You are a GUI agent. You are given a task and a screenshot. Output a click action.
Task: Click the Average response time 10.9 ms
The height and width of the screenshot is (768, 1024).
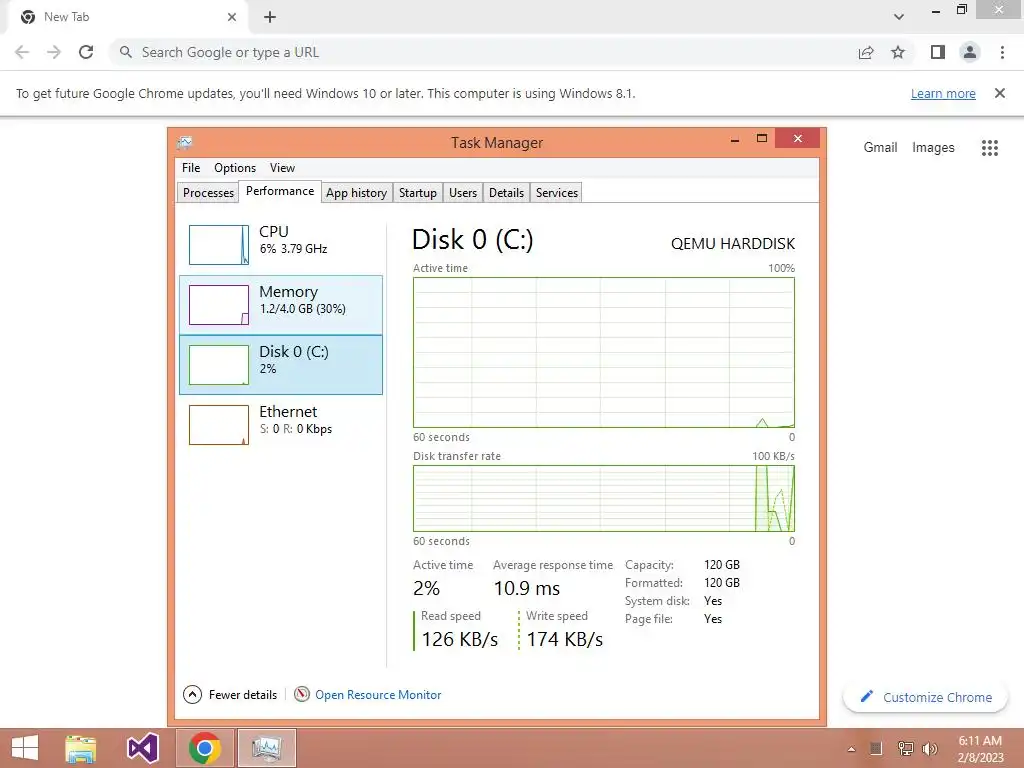tap(527, 588)
